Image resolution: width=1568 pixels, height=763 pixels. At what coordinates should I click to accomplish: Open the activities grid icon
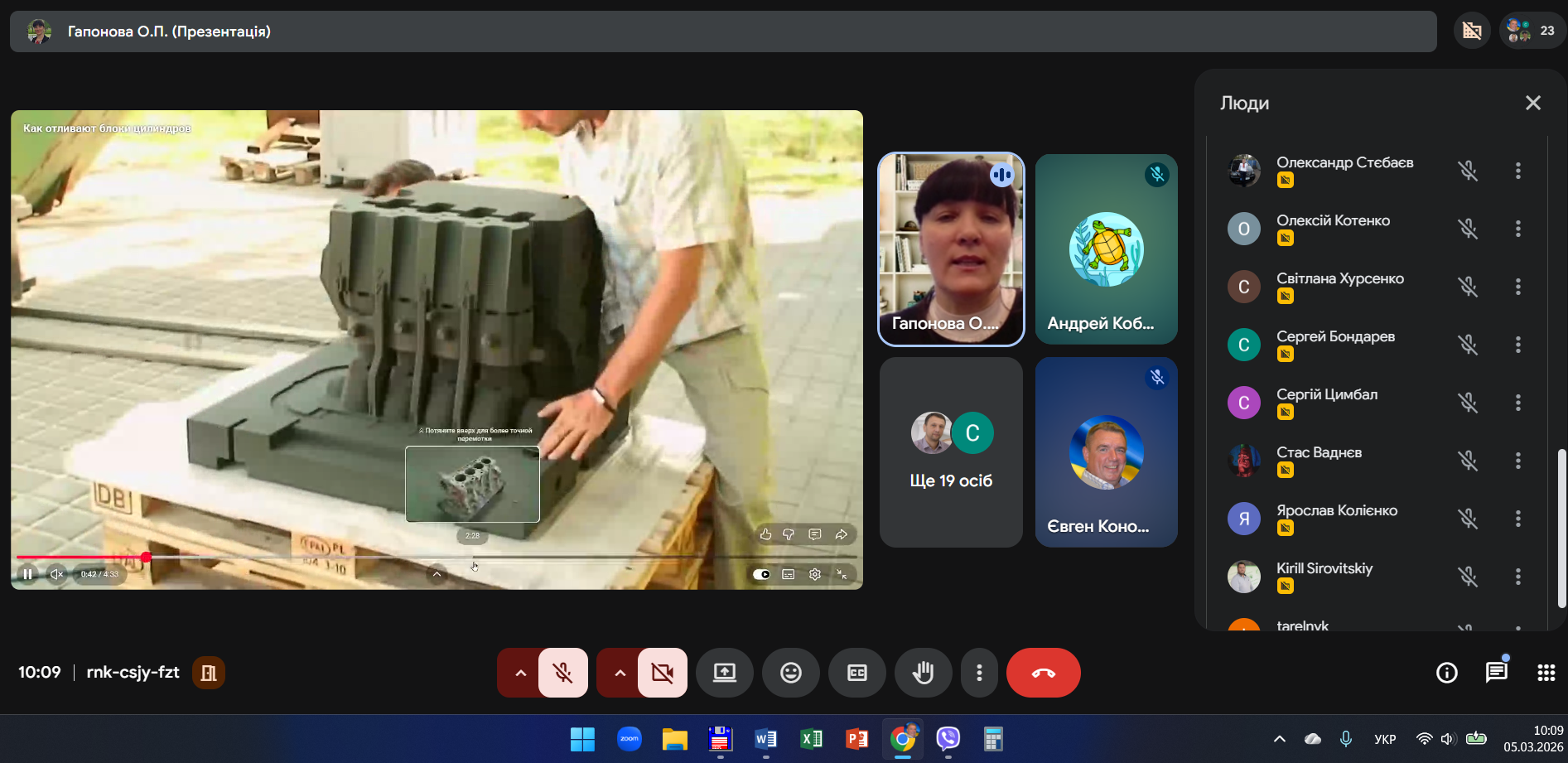(x=1546, y=673)
